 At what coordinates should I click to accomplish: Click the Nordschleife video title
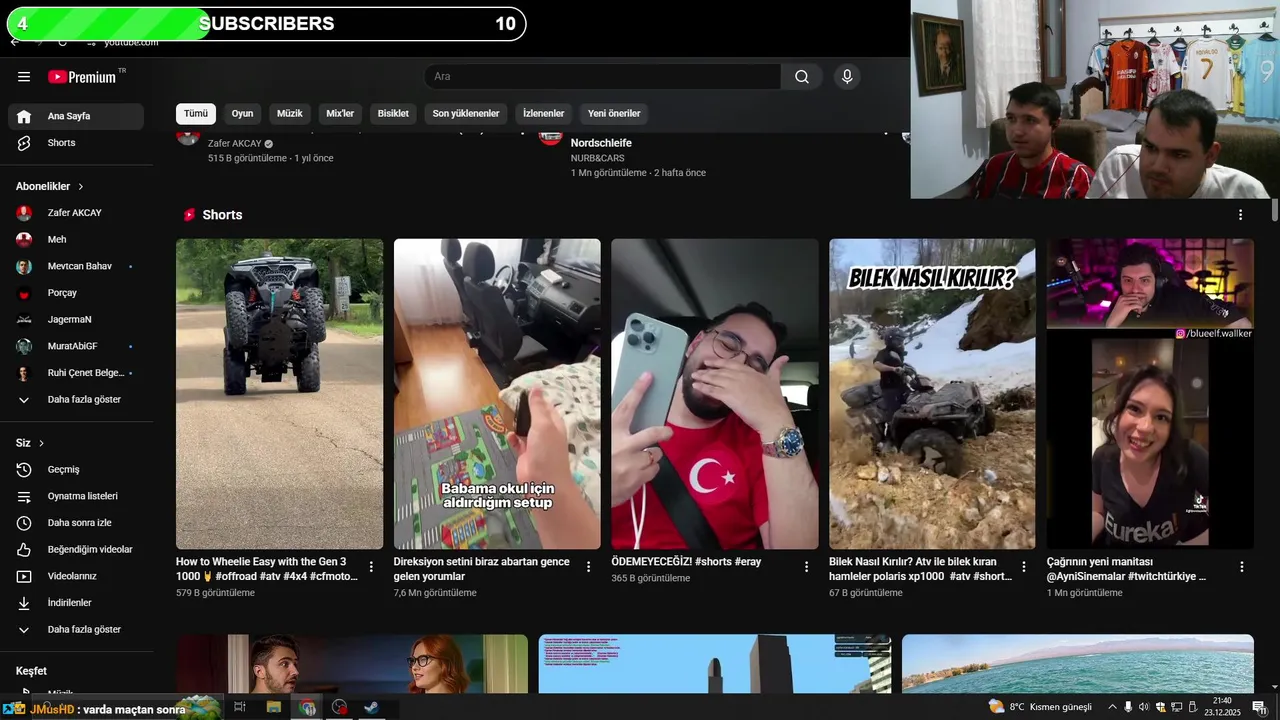pos(601,143)
